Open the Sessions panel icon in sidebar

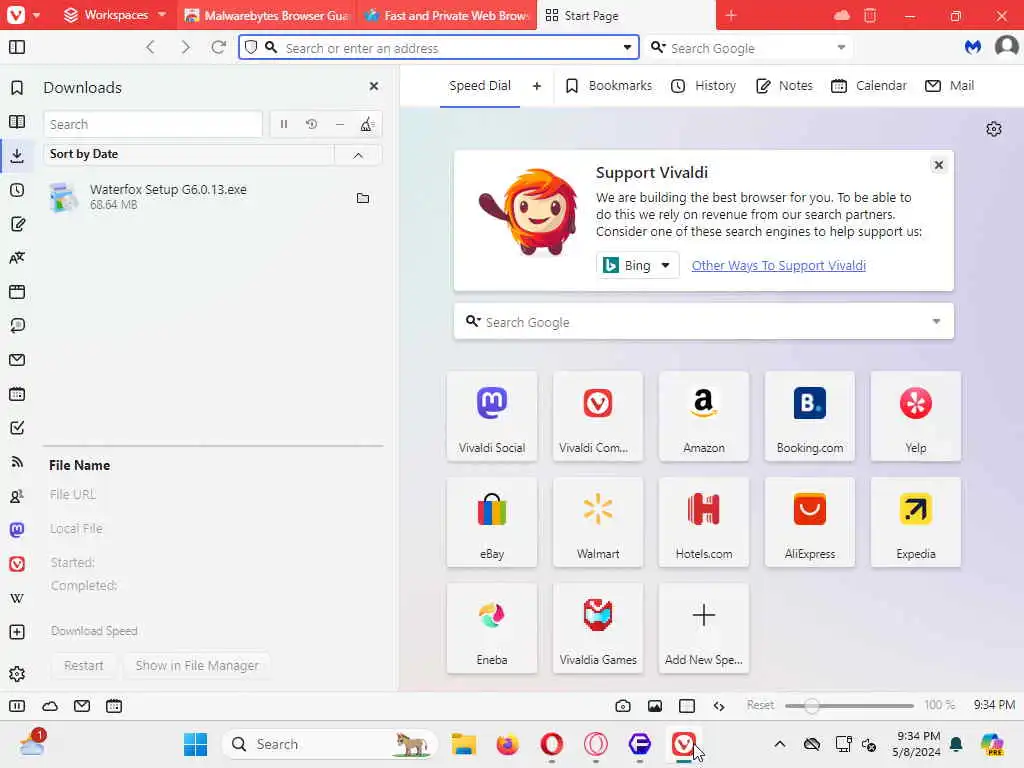point(17,326)
